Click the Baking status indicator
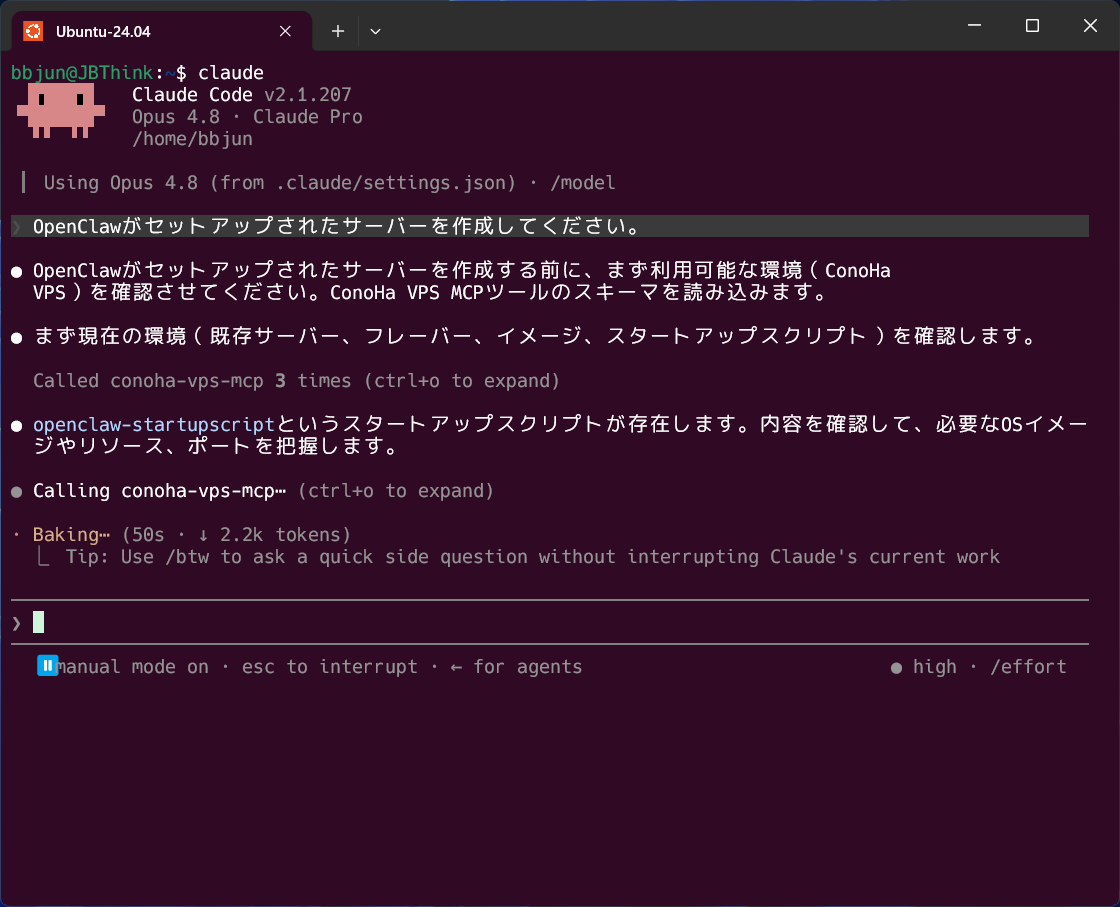Screen dimensions: 1120x907 [x=71, y=535]
